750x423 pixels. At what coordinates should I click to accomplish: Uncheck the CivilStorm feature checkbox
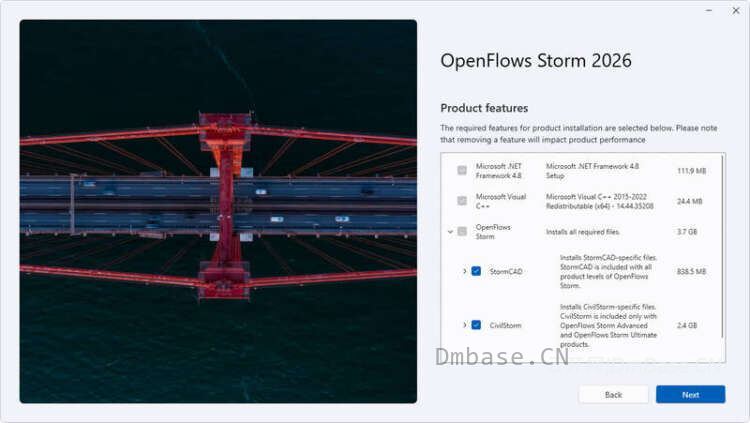pyautogui.click(x=476, y=325)
